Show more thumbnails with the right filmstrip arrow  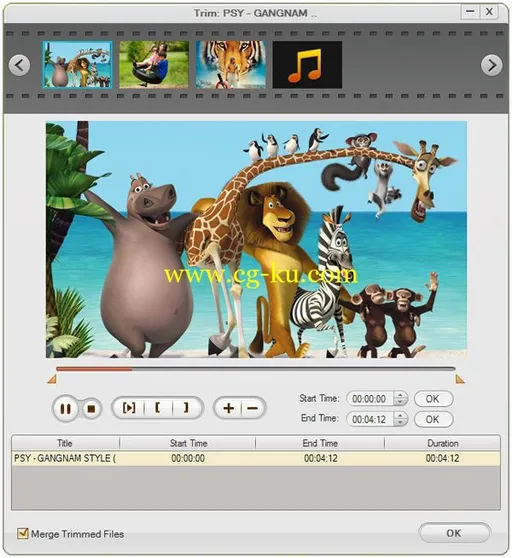(x=492, y=65)
